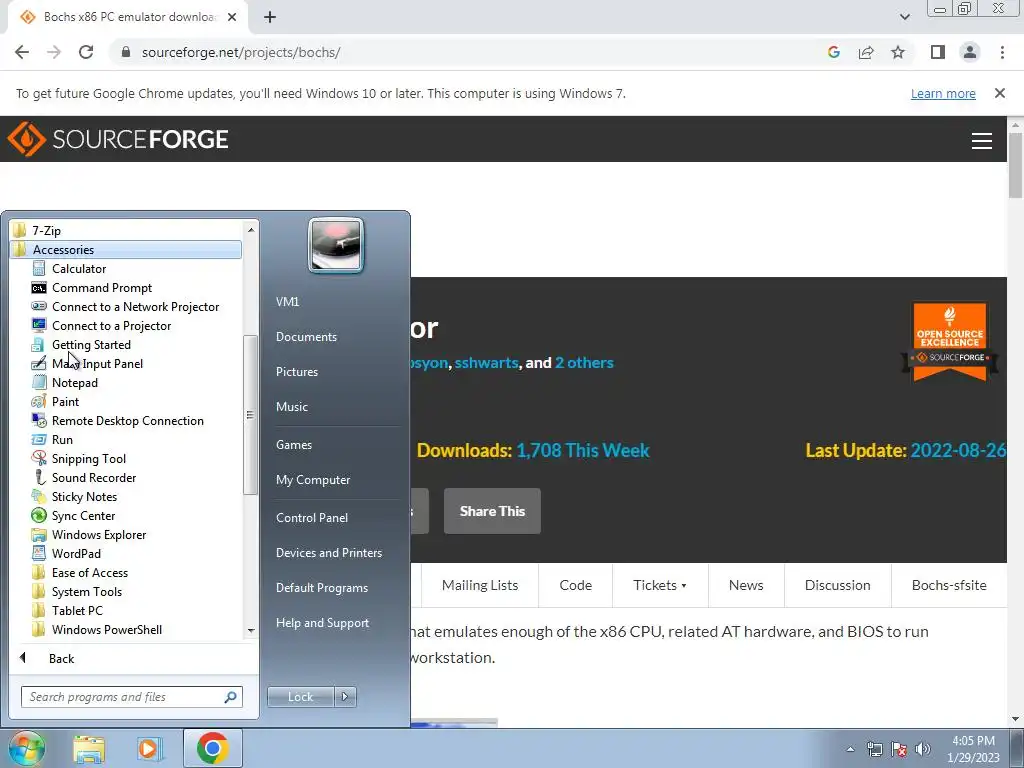Open the Tickets dropdown tab

(660, 585)
